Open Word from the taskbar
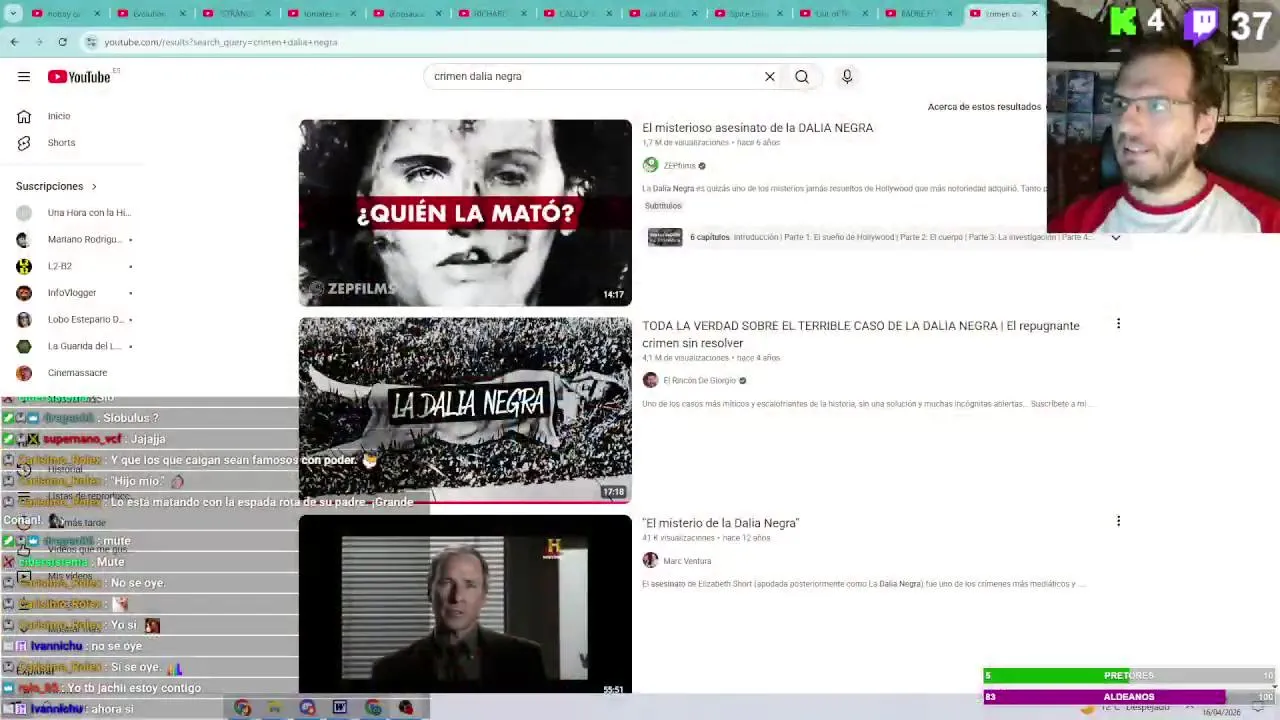The image size is (1280, 720). point(340,708)
